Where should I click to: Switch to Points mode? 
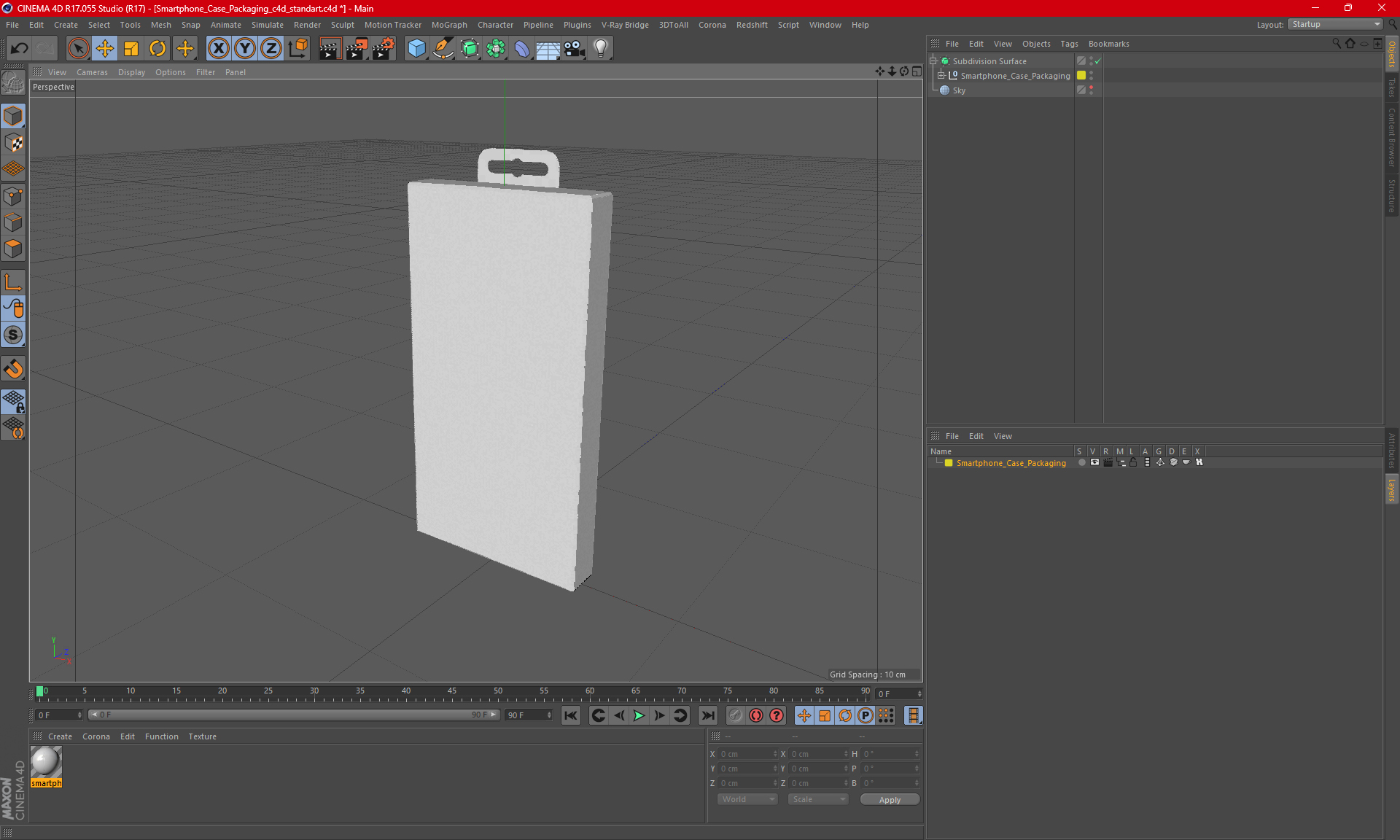13,196
